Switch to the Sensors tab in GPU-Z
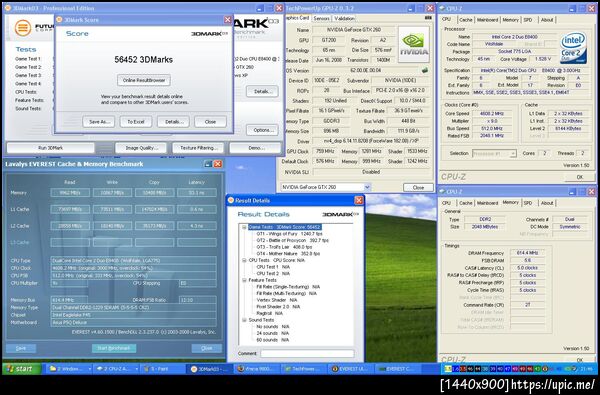Image resolution: width=600 pixels, height=395 pixels. (x=321, y=18)
